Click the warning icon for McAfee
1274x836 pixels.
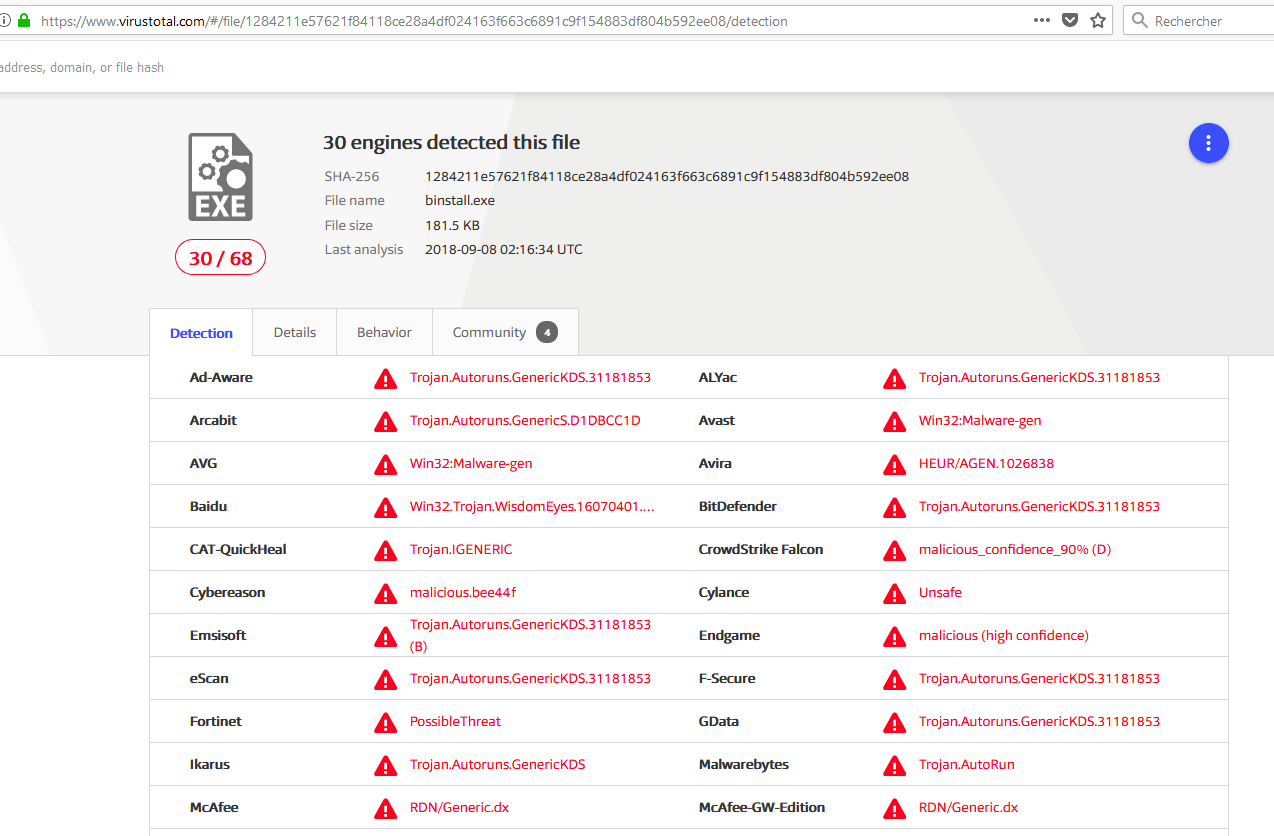coord(385,808)
